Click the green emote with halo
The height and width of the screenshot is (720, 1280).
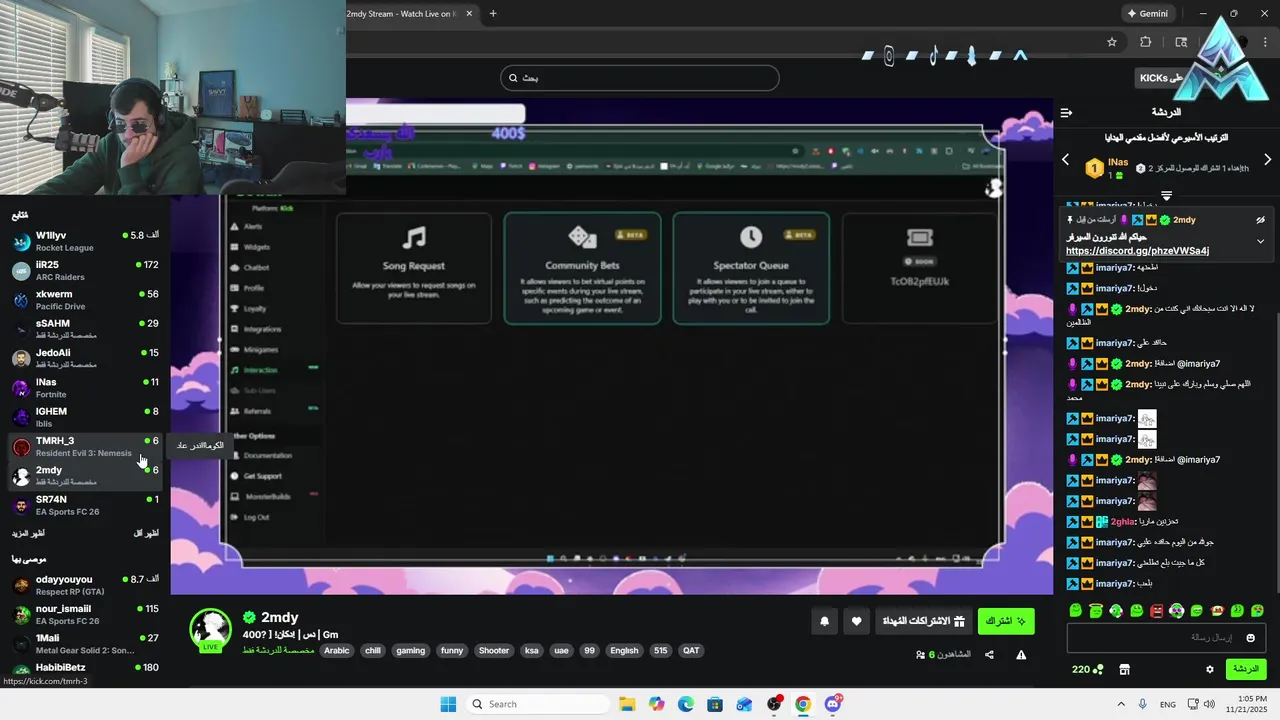[1096, 610]
